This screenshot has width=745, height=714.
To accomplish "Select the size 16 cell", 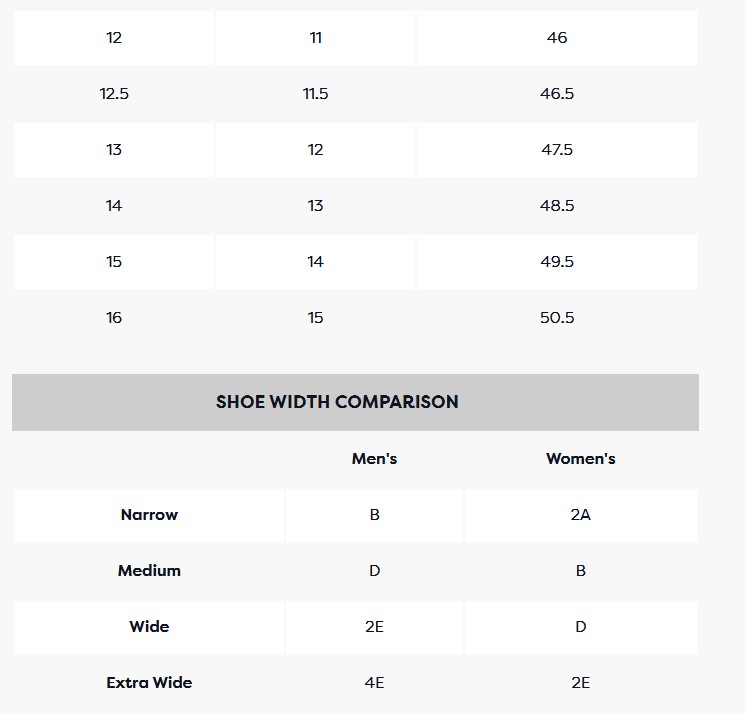I will pos(114,318).
